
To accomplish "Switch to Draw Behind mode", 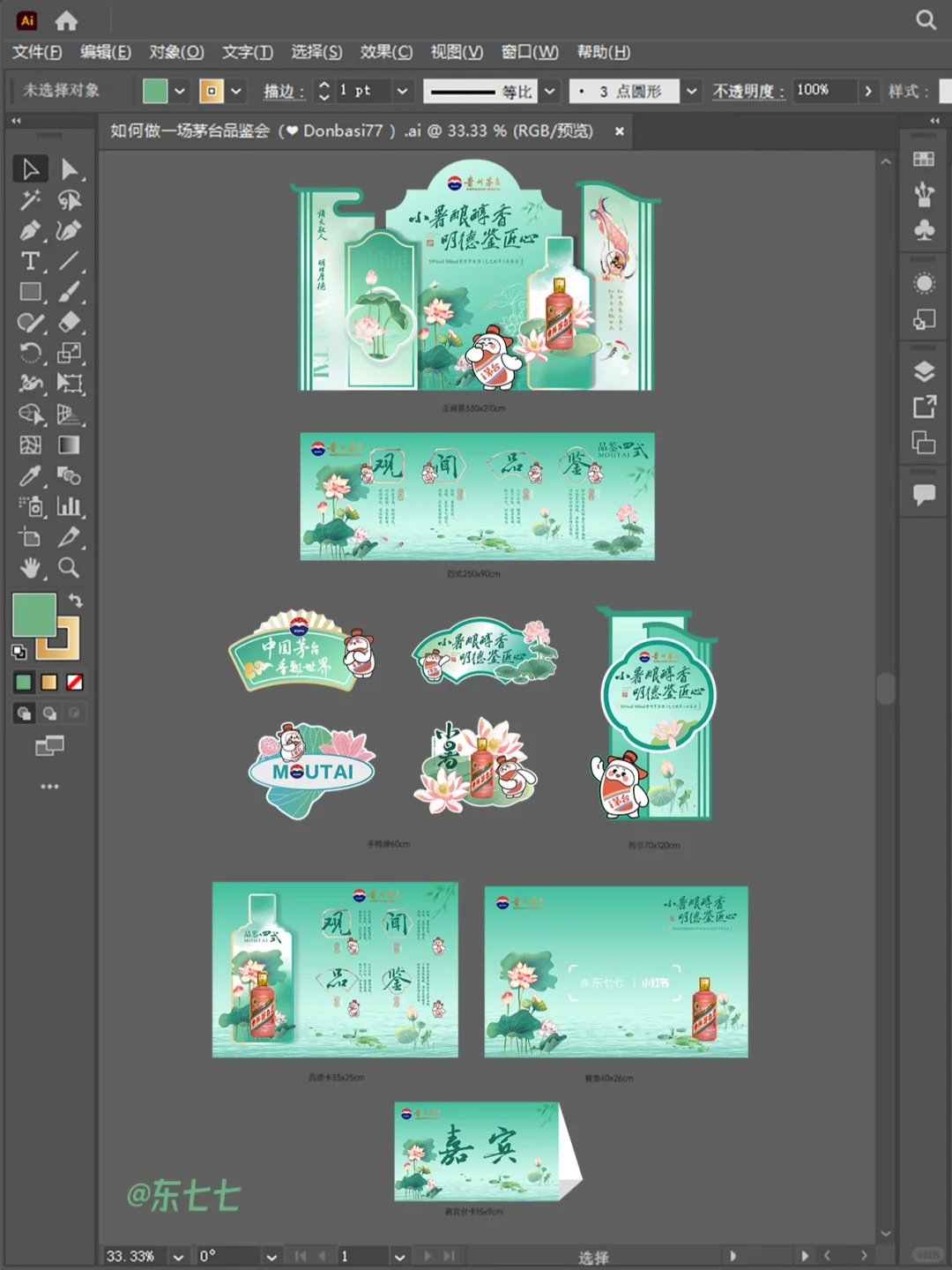I will point(49,713).
